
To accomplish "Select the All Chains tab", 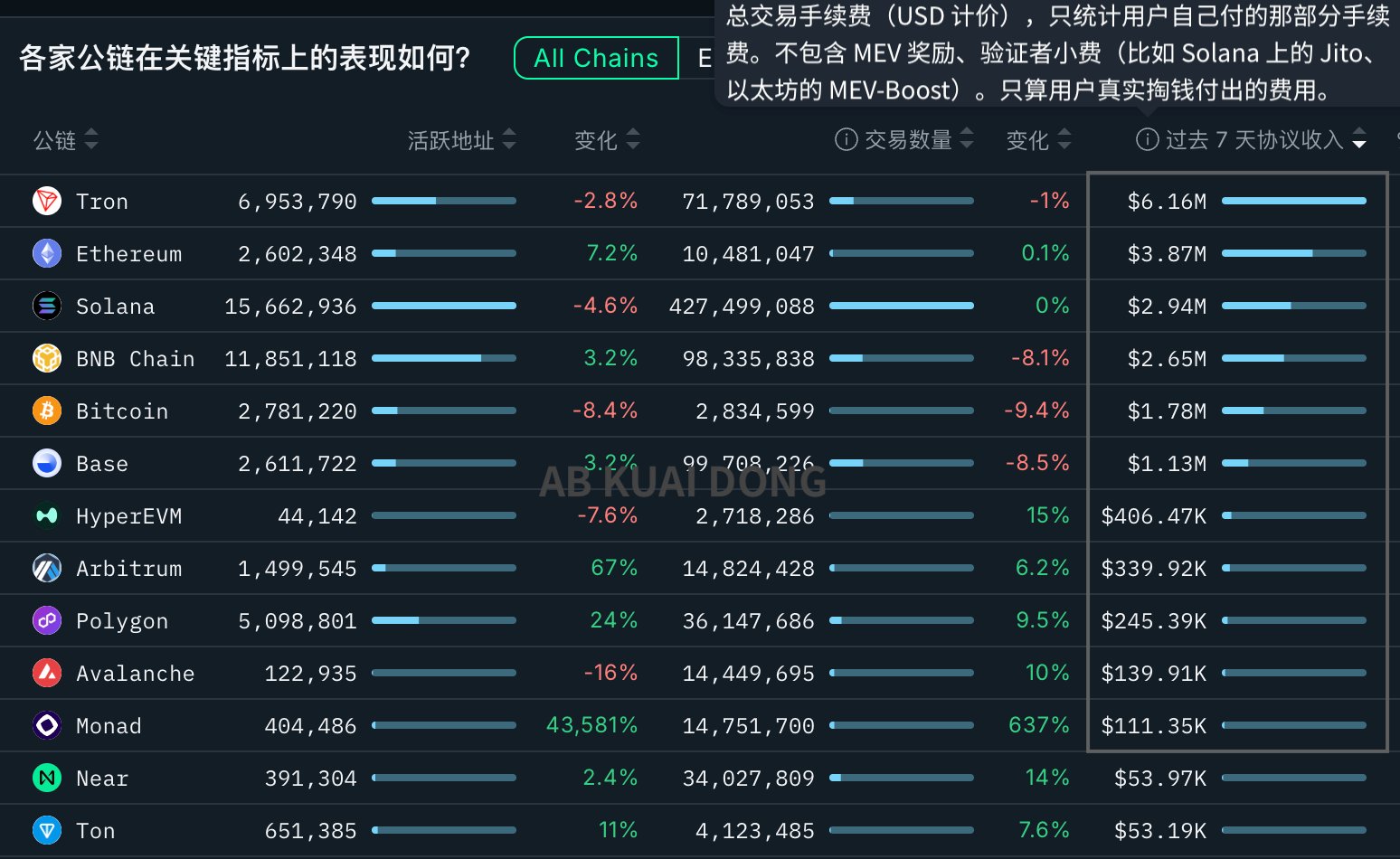I will pyautogui.click(x=596, y=58).
